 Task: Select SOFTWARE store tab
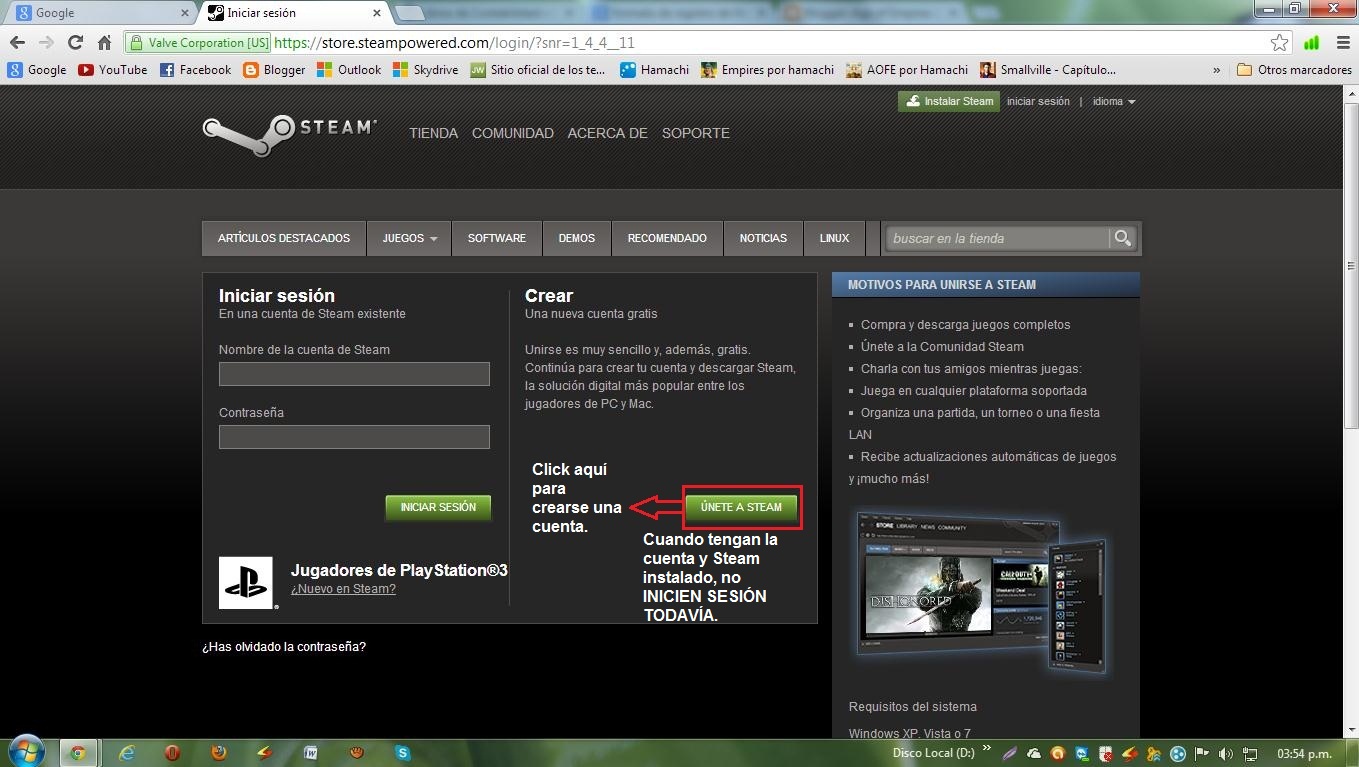(x=497, y=238)
